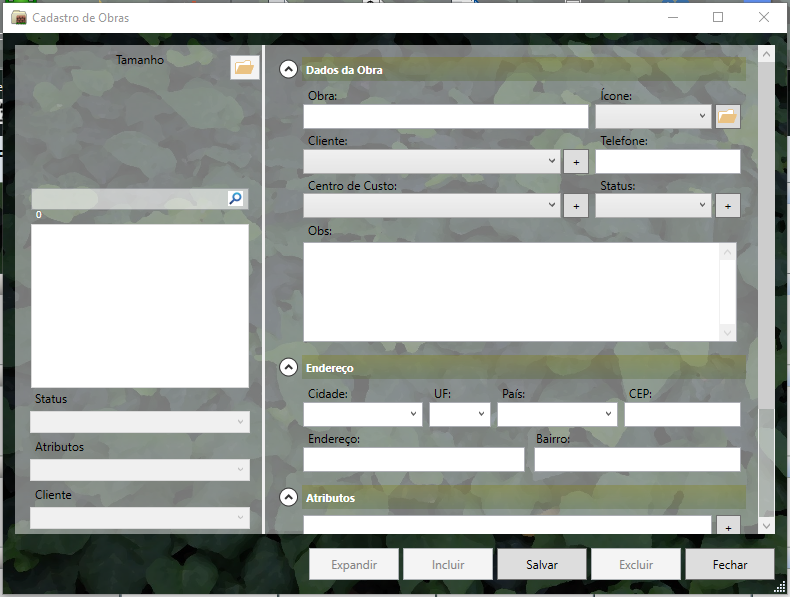
Task: Open the UF state dropdown
Action: click(x=460, y=414)
